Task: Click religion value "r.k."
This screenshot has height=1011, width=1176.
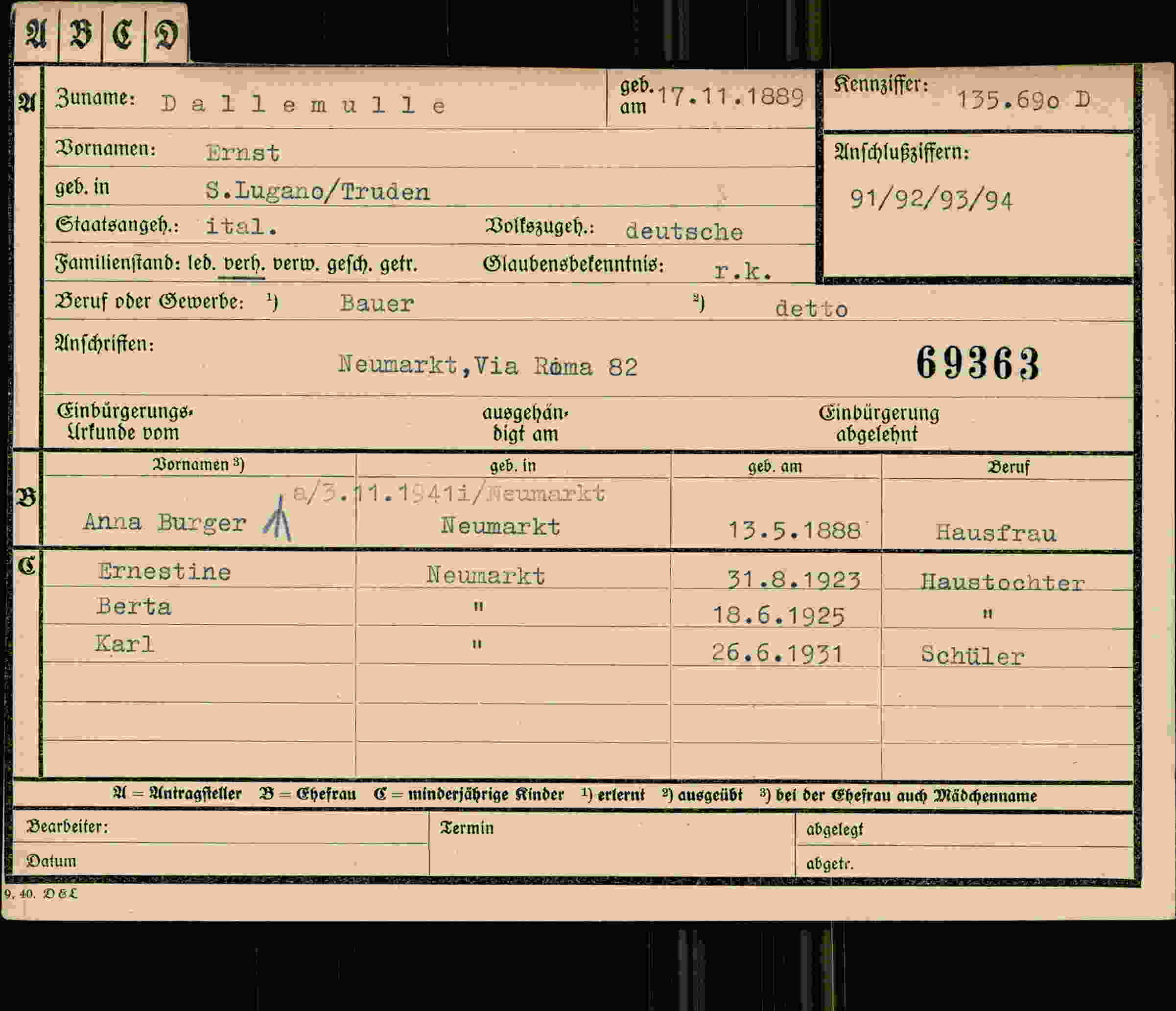Action: [x=743, y=271]
